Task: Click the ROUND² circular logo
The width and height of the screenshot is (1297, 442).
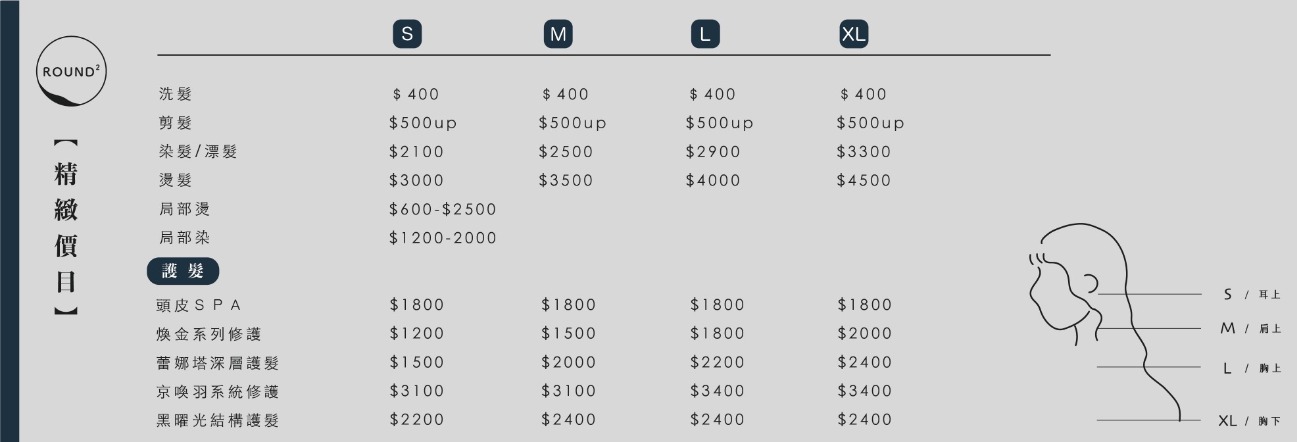Action: [71, 71]
